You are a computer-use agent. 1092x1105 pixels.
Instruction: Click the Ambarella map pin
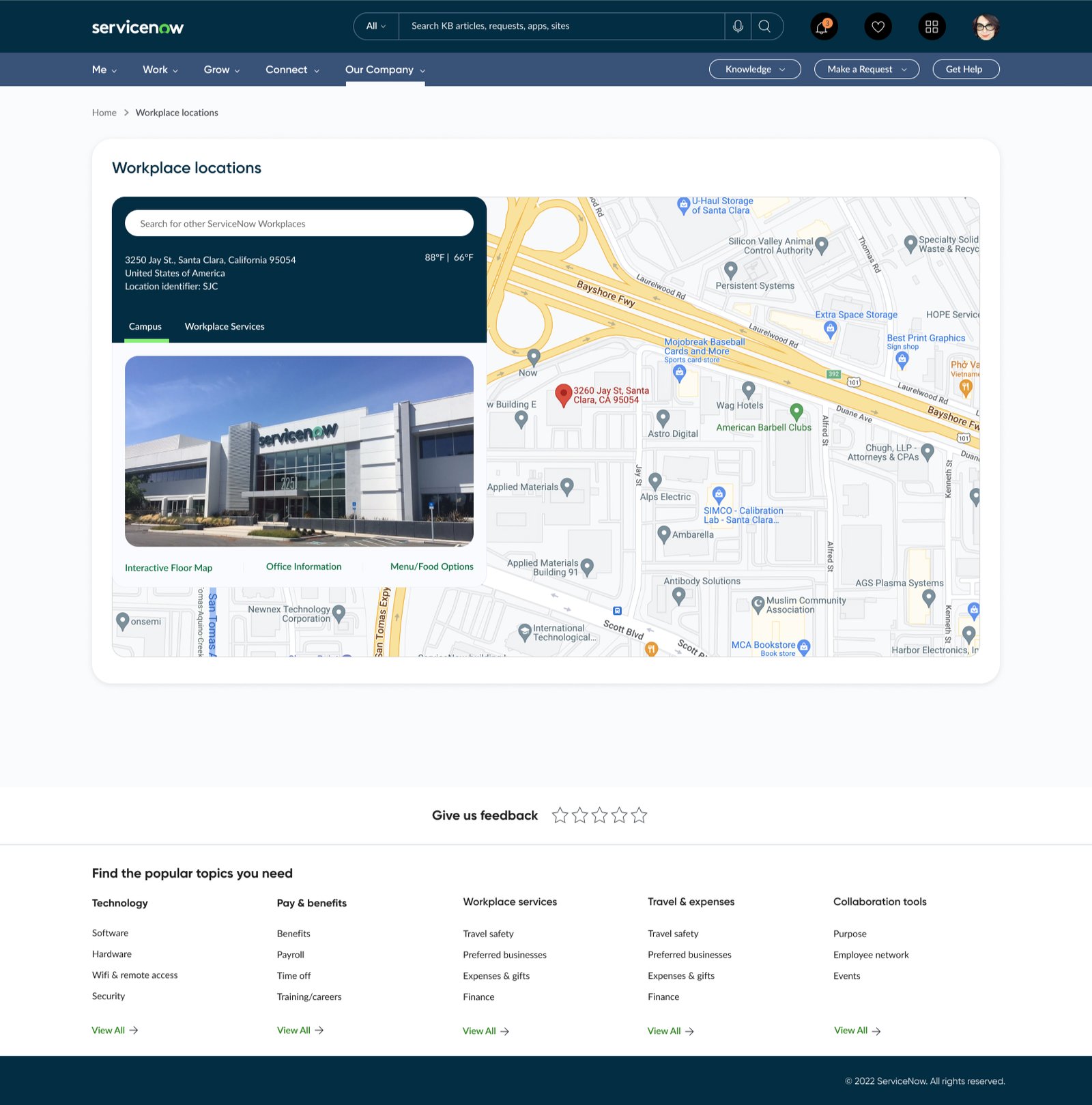click(x=663, y=534)
